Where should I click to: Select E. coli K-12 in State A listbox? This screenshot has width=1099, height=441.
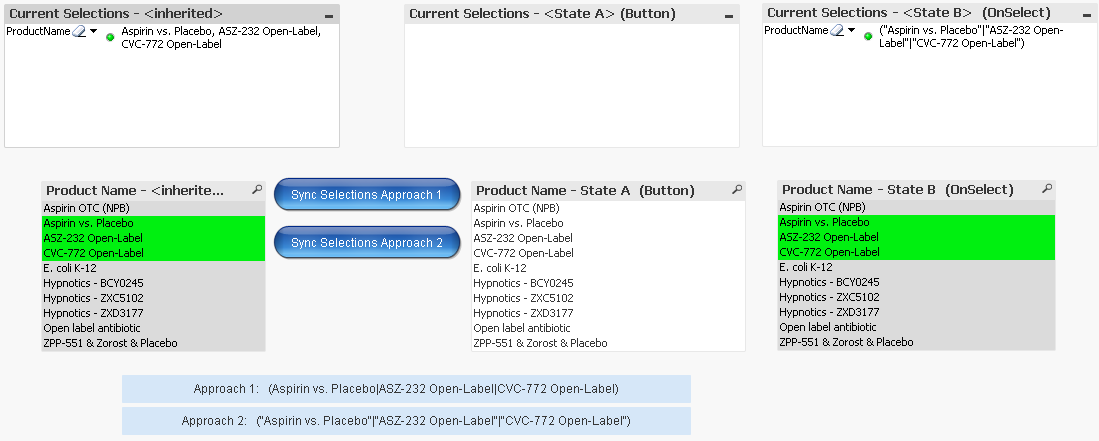pyautogui.click(x=499, y=268)
